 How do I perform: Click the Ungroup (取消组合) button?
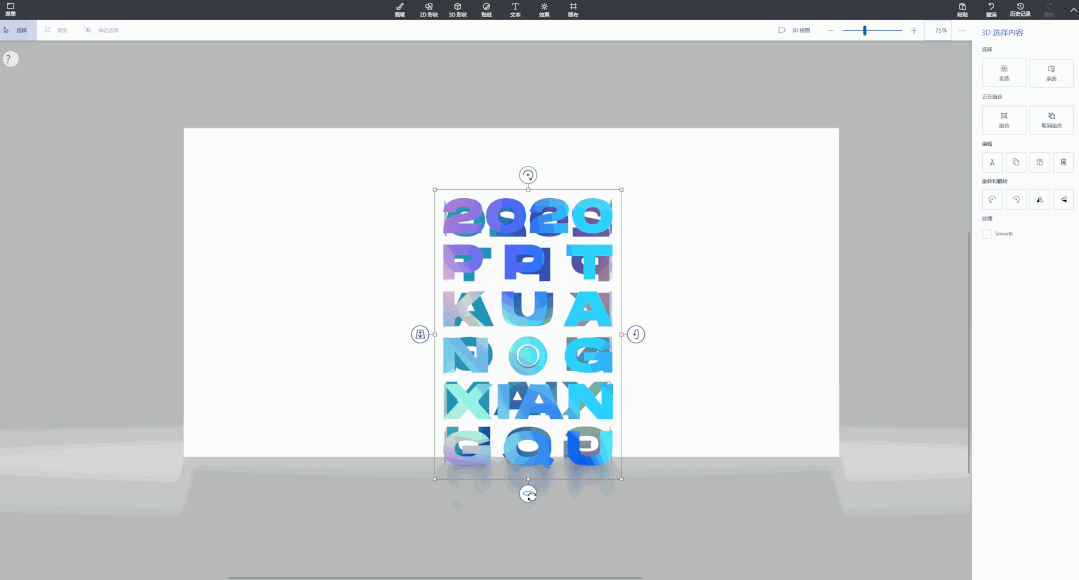pos(1051,120)
